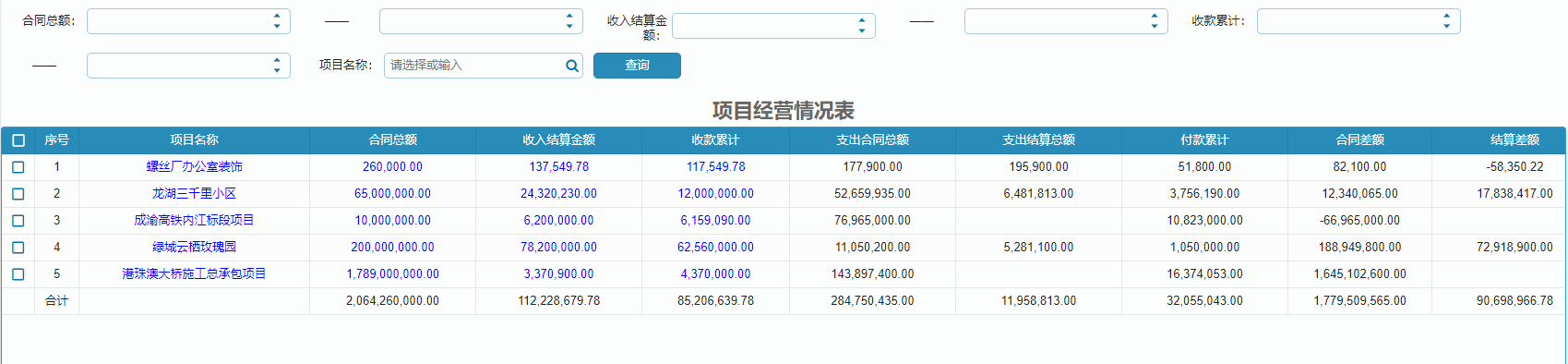The height and width of the screenshot is (364, 1568).
Task: Click the 12,000,000.00 receipts link
Action: (715, 194)
